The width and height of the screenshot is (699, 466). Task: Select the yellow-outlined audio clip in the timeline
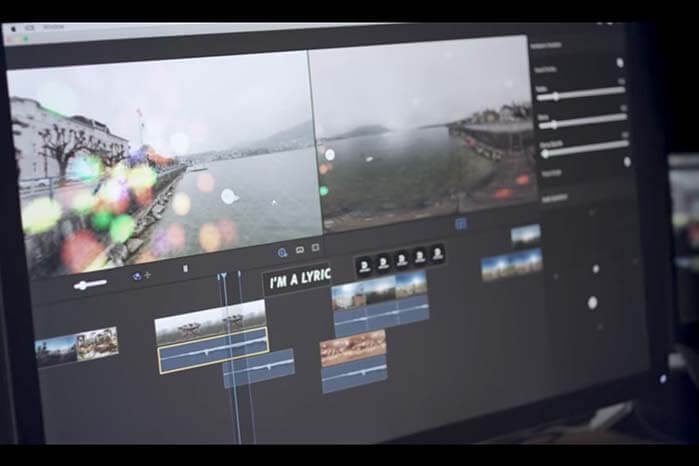213,351
